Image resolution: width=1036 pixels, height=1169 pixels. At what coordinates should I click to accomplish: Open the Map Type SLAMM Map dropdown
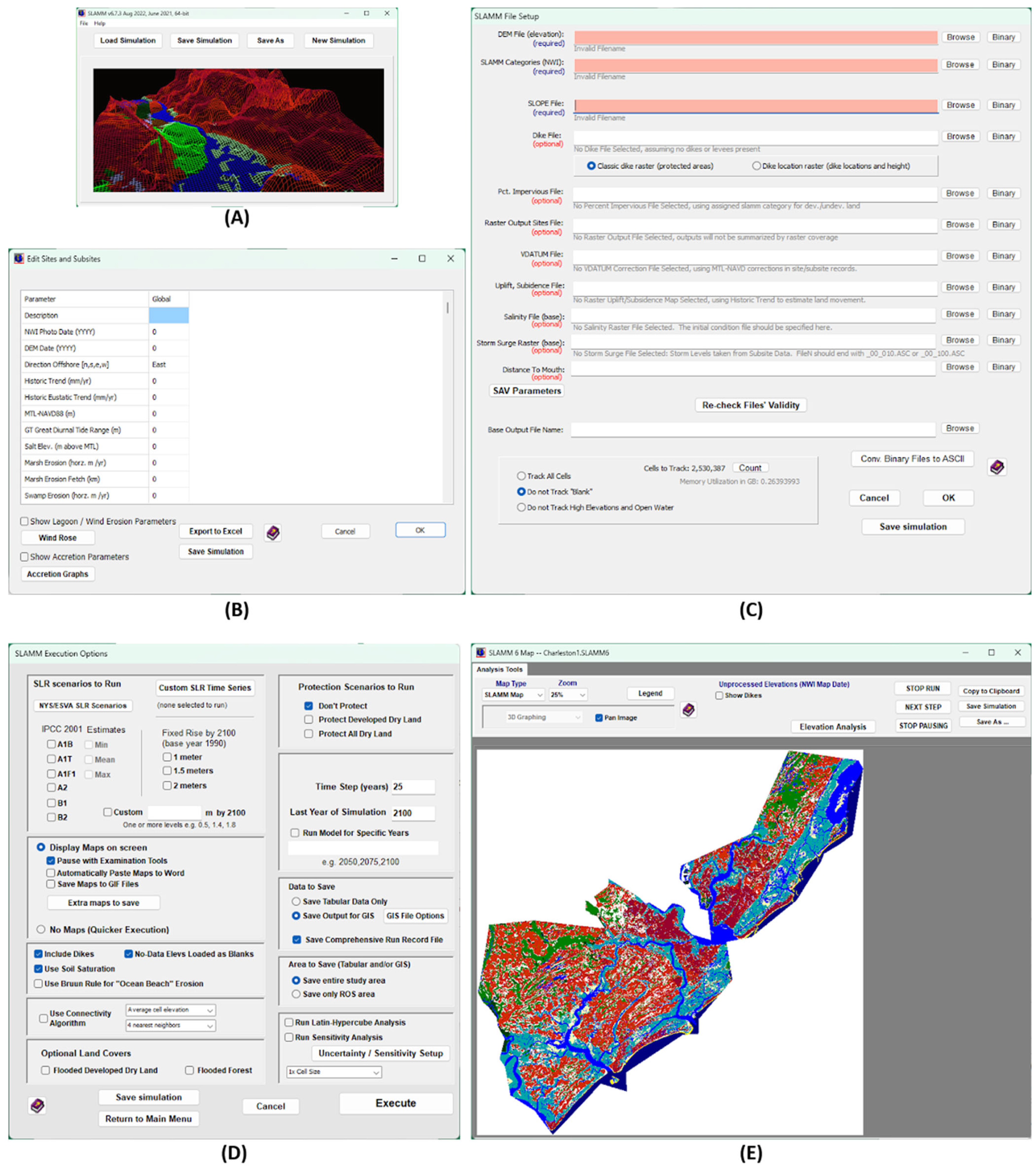point(513,695)
